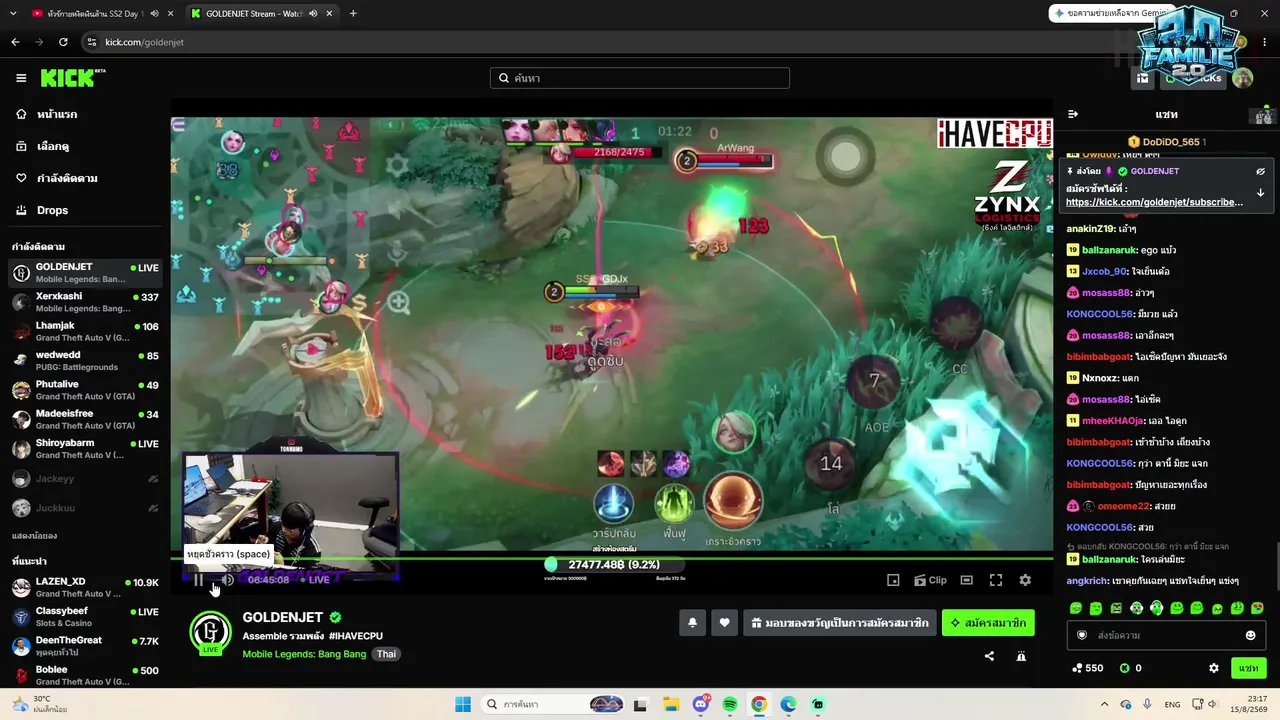Switch to the YouTube browser tab
1280x720 pixels.
pyautogui.click(x=95, y=14)
